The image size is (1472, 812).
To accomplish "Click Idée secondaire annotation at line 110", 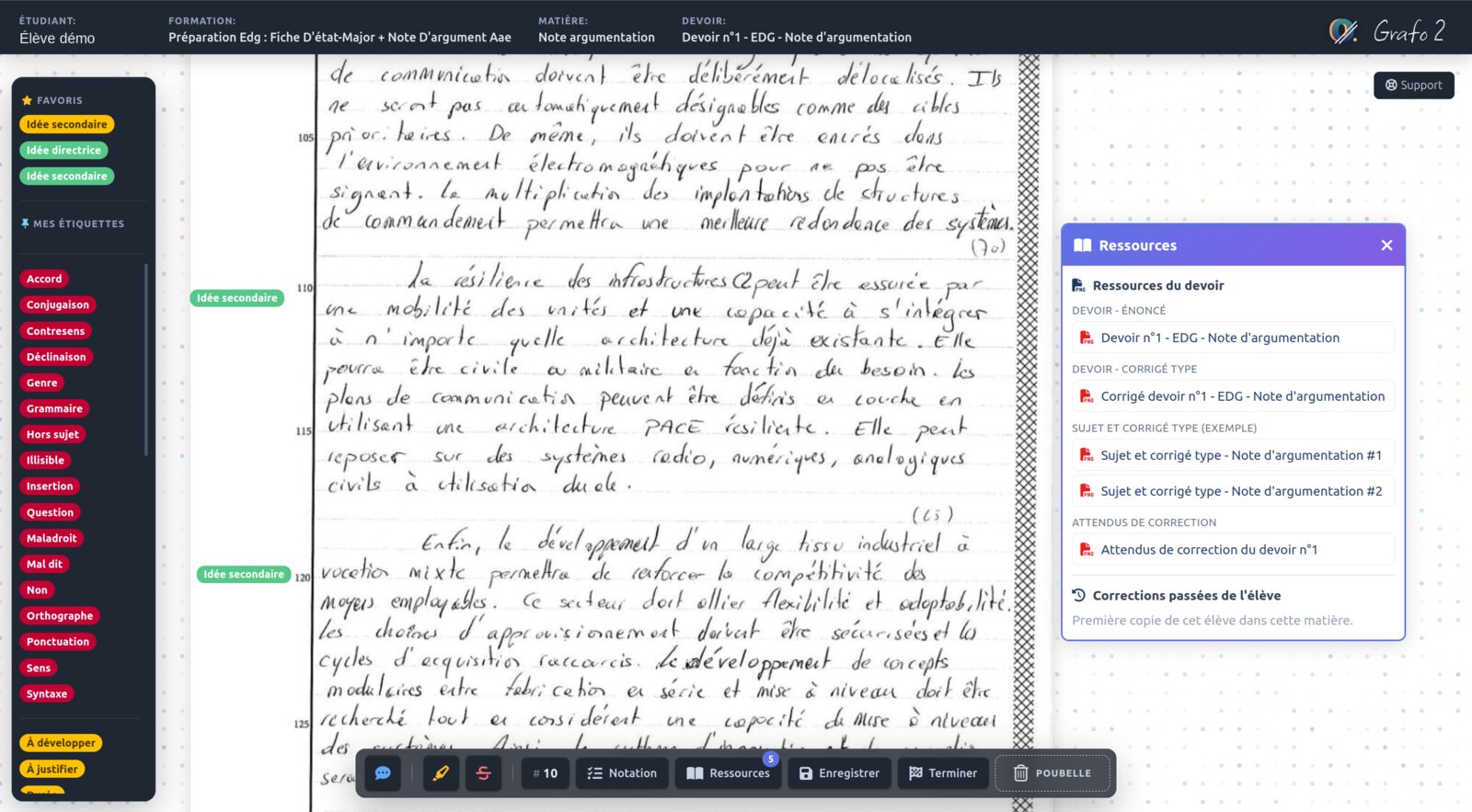I will [x=236, y=298].
